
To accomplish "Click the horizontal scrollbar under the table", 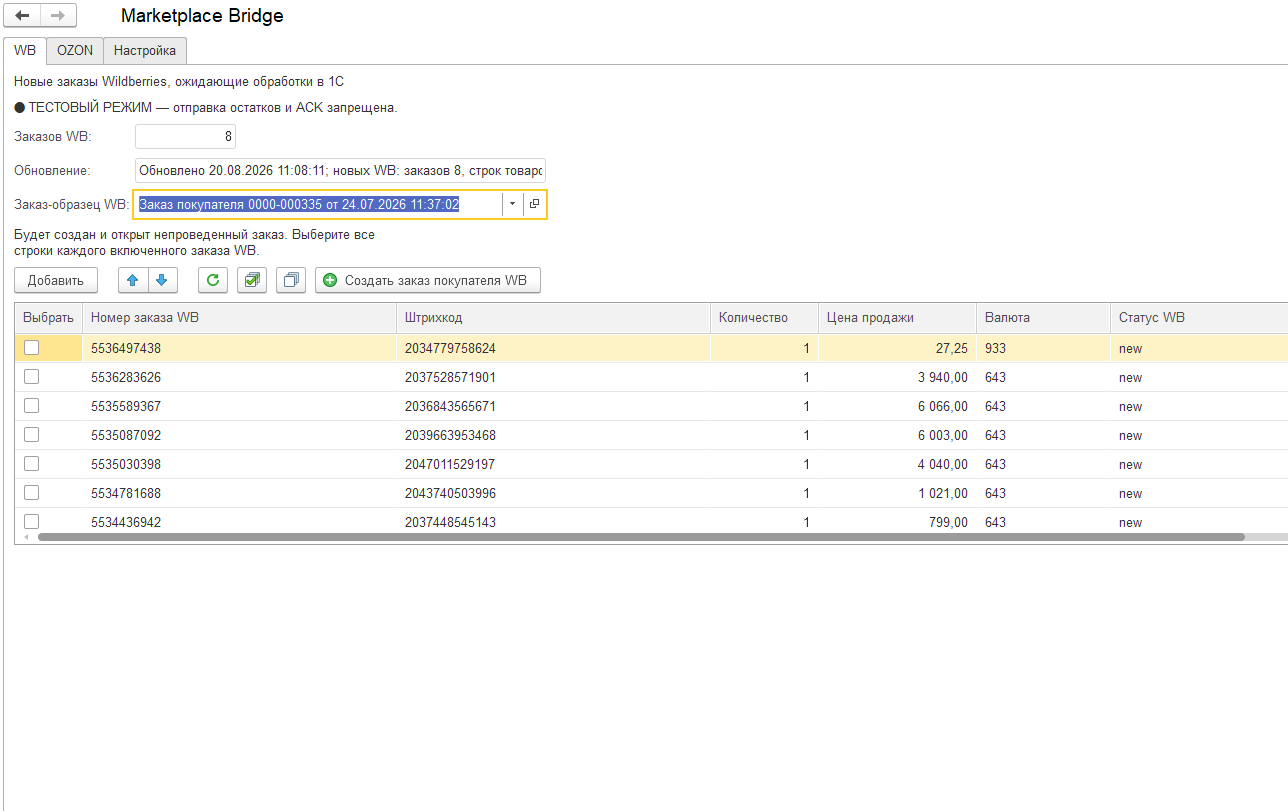I will click(x=641, y=537).
